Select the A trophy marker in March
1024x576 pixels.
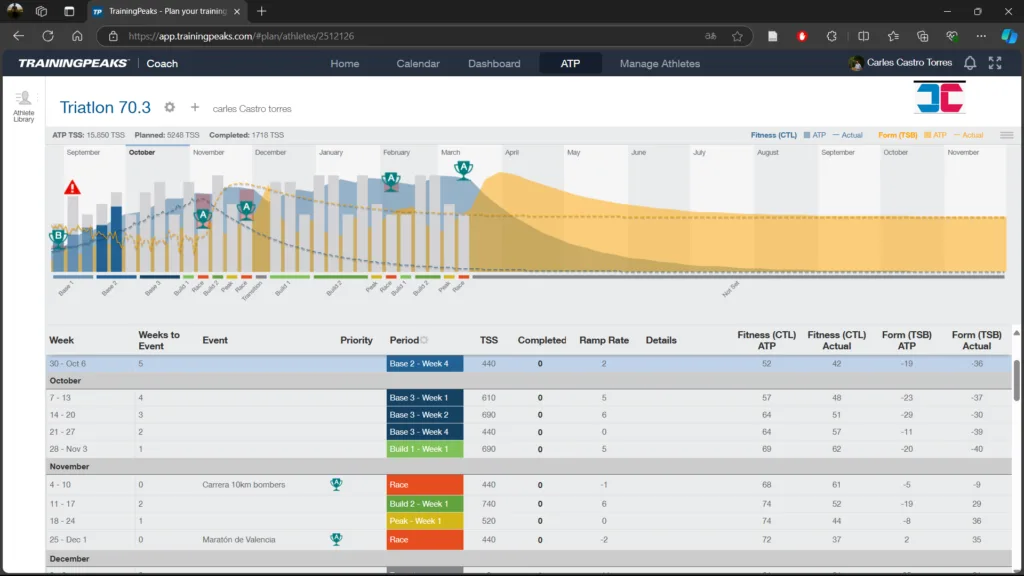464,170
